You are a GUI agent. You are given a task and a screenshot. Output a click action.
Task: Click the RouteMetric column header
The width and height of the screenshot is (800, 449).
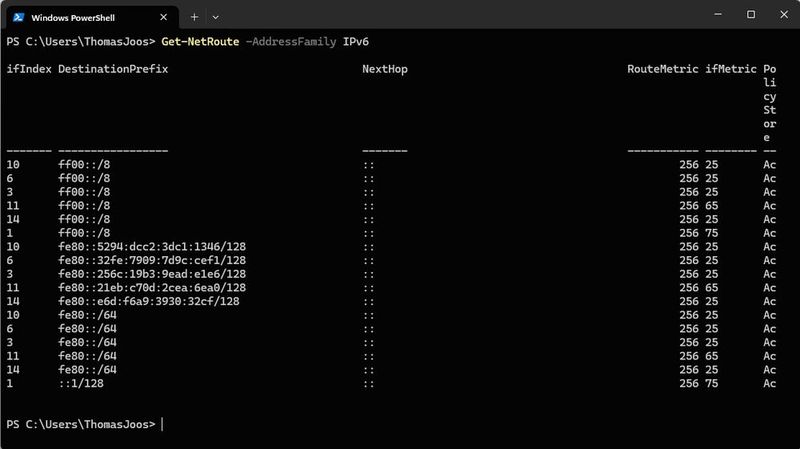tap(663, 69)
